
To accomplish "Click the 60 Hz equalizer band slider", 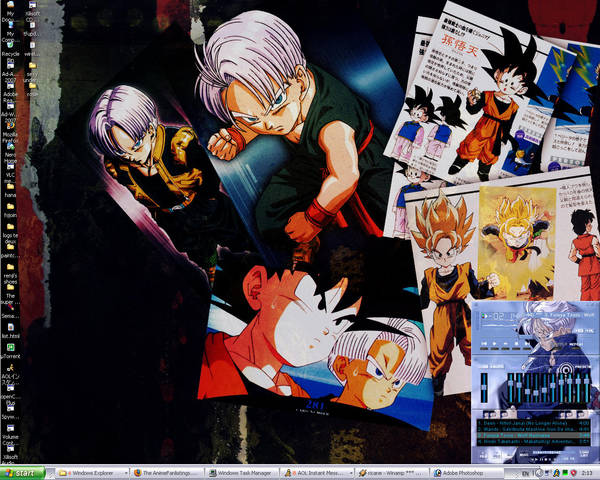I will point(510,388).
